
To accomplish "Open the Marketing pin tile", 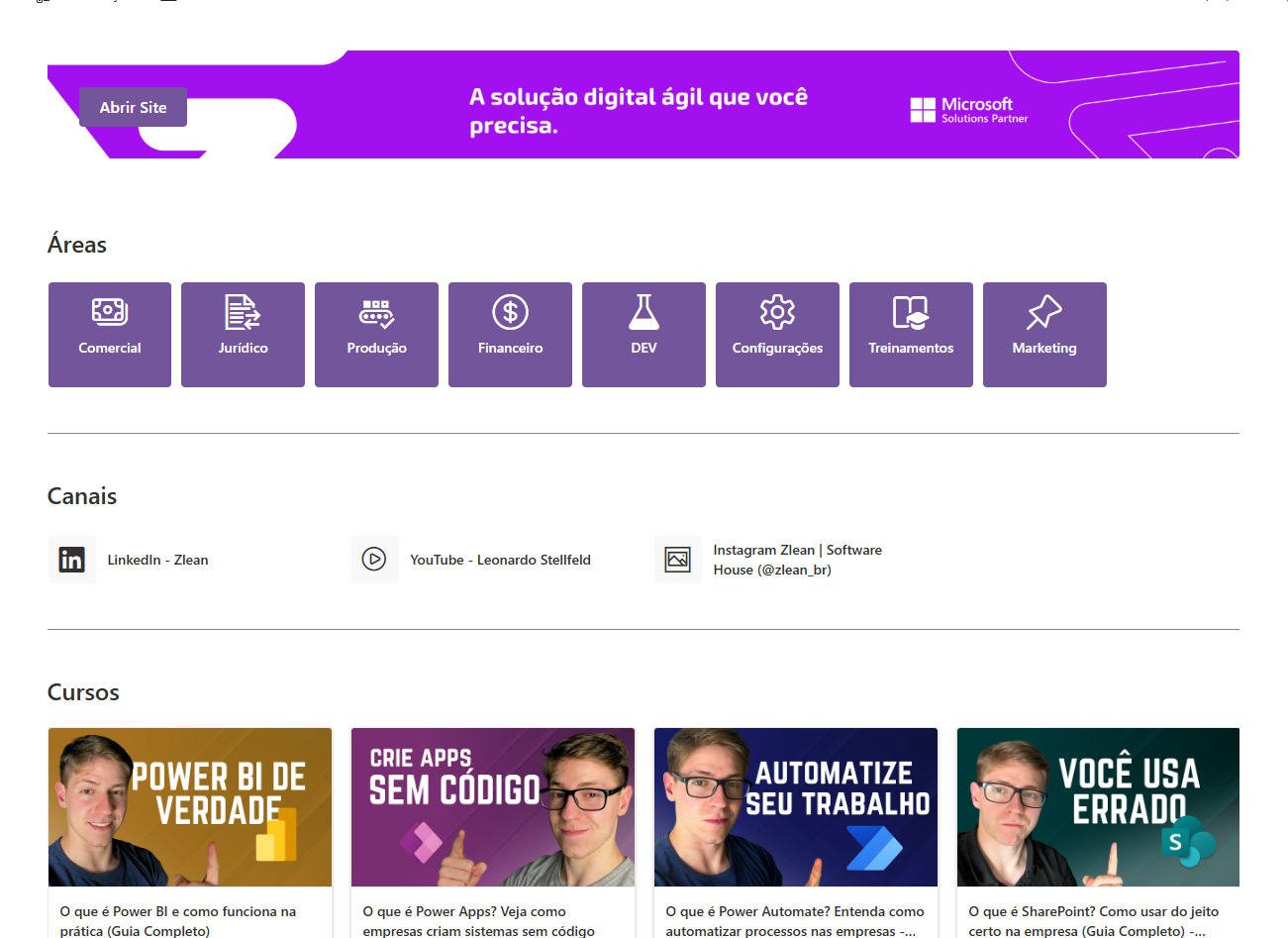I will click(1044, 335).
